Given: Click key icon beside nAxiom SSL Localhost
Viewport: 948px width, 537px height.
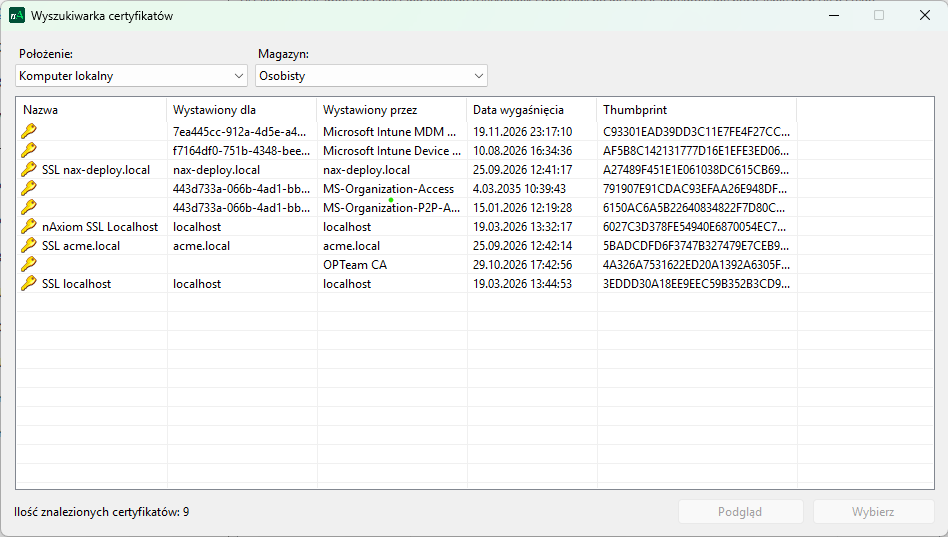Looking at the screenshot, I should click(29, 226).
